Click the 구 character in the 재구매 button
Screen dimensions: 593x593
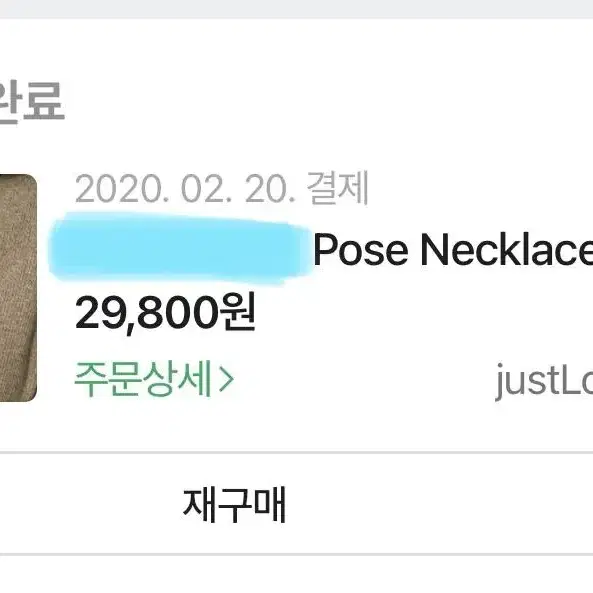(234, 505)
